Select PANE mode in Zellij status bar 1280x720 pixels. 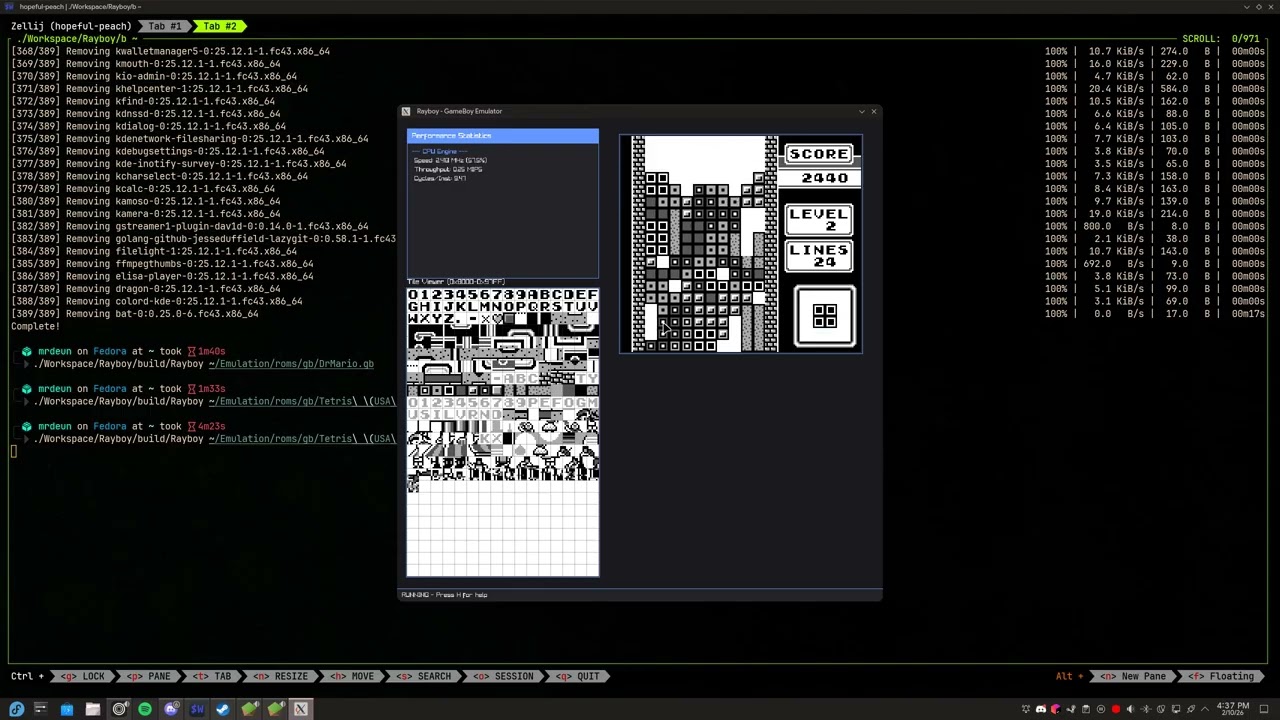pyautogui.click(x=150, y=676)
